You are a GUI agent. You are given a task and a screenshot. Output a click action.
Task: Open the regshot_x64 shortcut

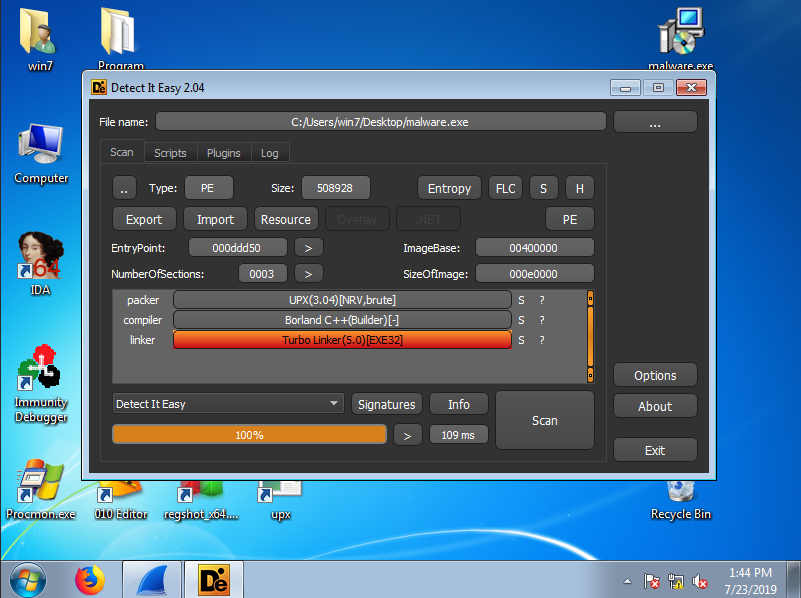tap(201, 500)
